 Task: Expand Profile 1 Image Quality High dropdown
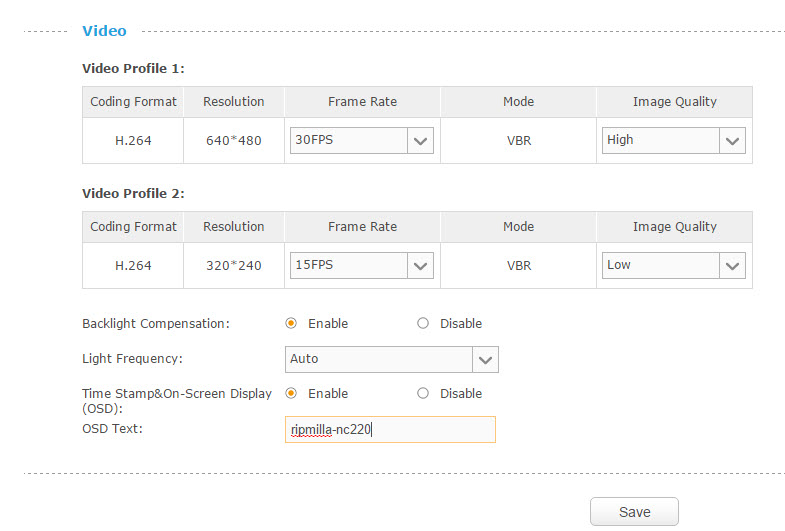673,141
